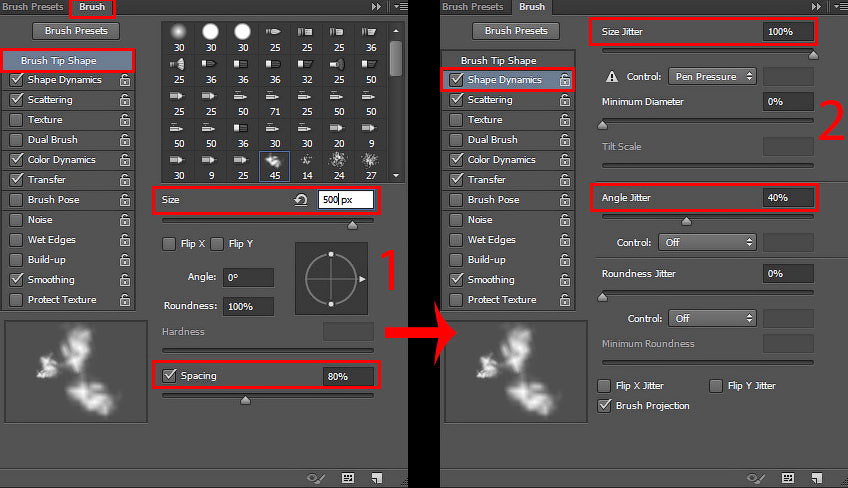Open the Control dropdown under Angle Jitter

(707, 242)
